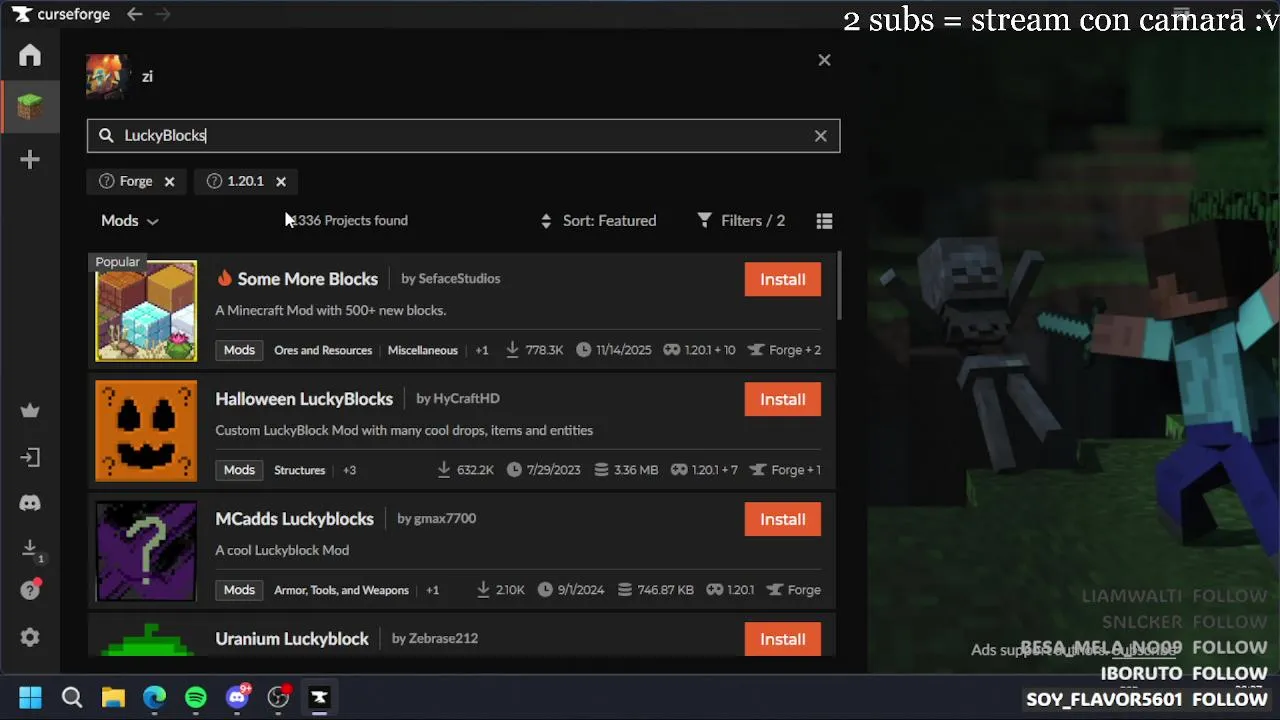Open the premium crown icon
The image size is (1280, 720).
(x=30, y=411)
